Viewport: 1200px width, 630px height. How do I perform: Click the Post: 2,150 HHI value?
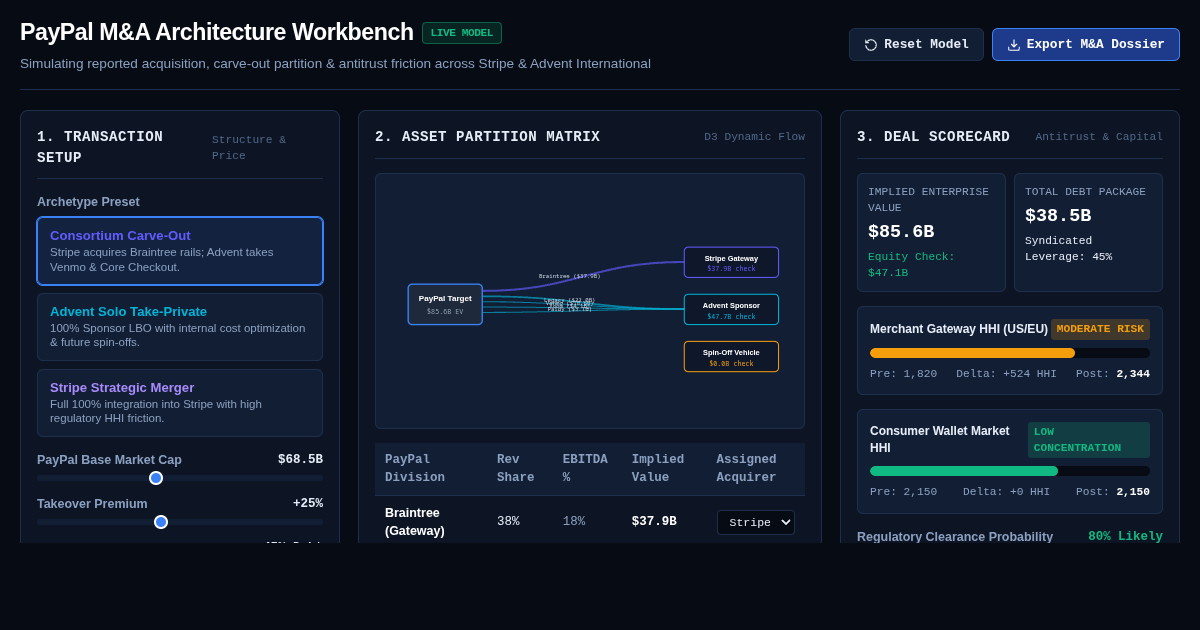click(x=1113, y=492)
